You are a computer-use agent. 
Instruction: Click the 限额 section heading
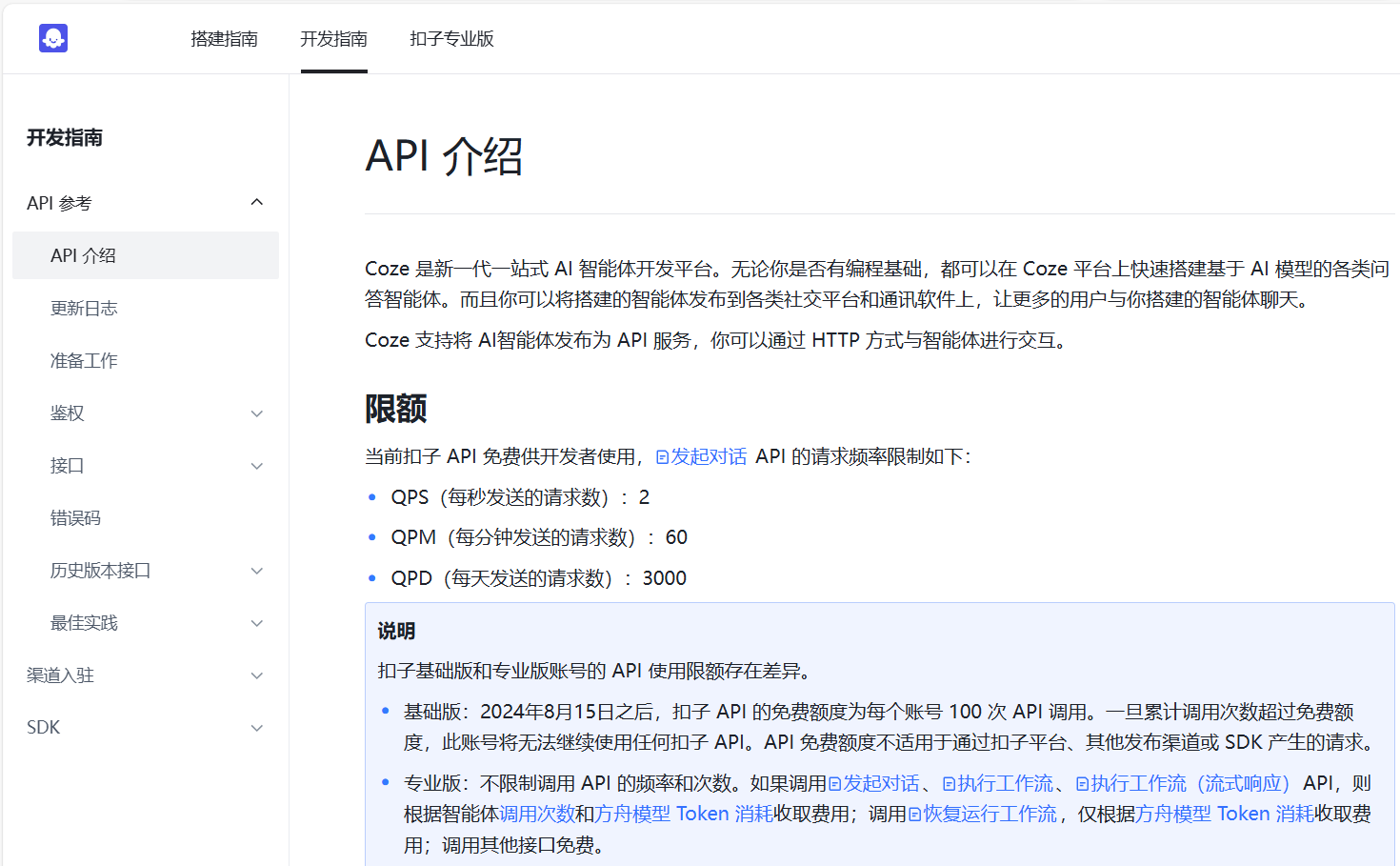click(x=396, y=409)
